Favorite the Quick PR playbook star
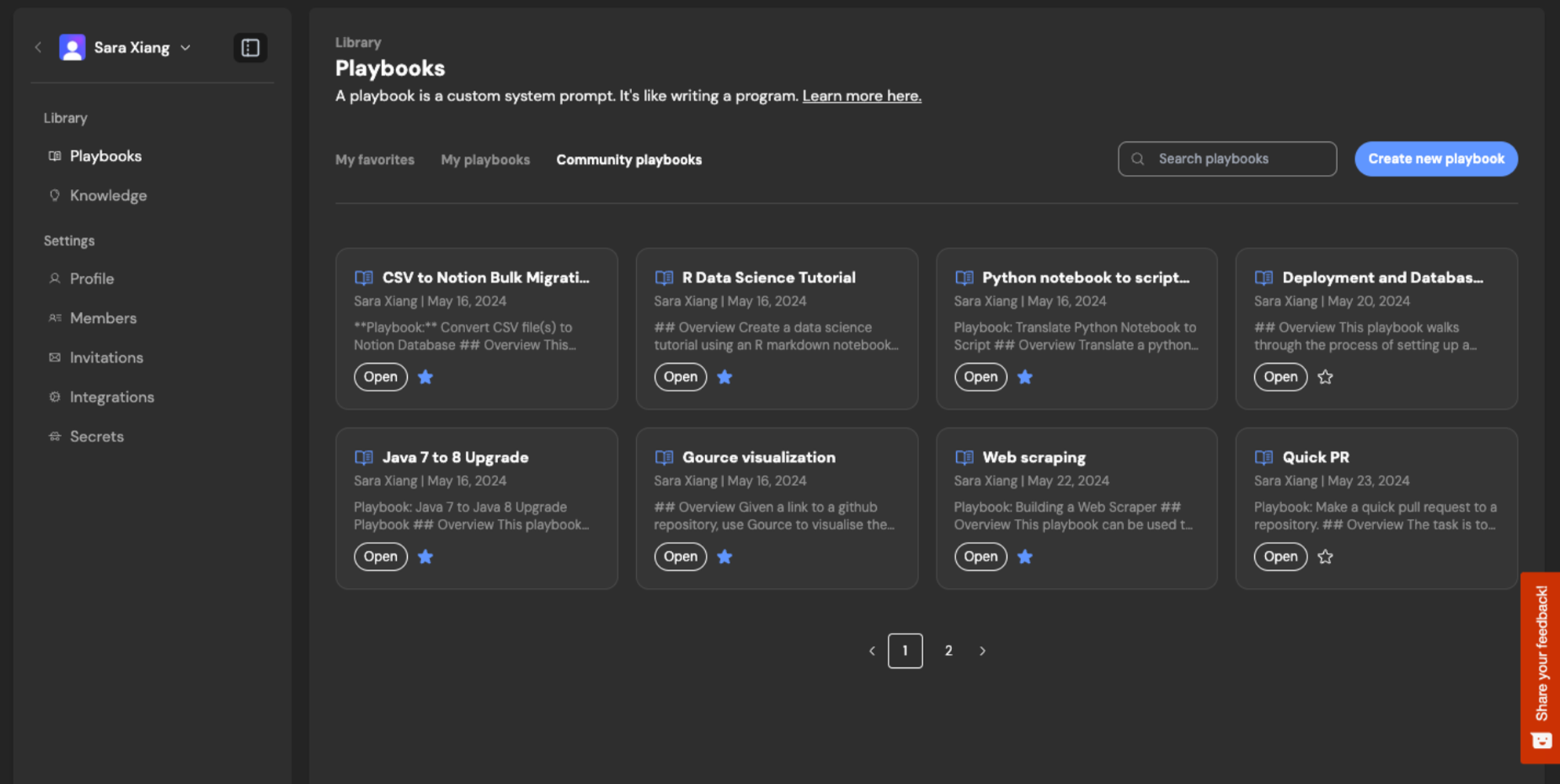This screenshot has width=1560, height=784. (1325, 557)
